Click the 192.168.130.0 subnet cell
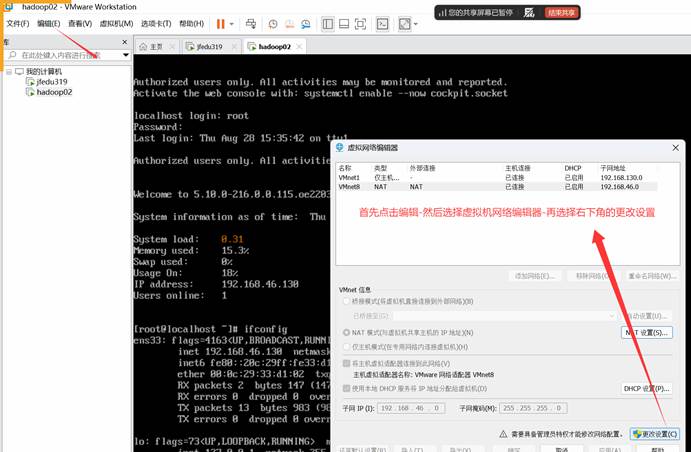Image resolution: width=691 pixels, height=452 pixels. 621,178
